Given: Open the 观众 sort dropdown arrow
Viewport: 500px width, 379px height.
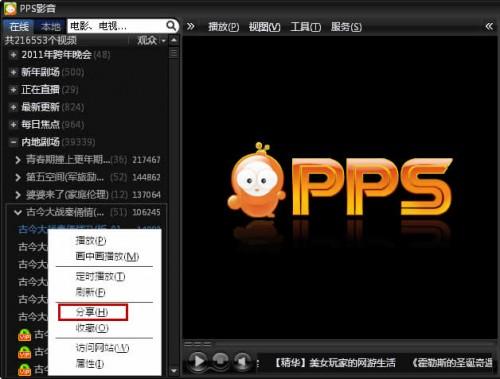Looking at the screenshot, I should point(163,41).
